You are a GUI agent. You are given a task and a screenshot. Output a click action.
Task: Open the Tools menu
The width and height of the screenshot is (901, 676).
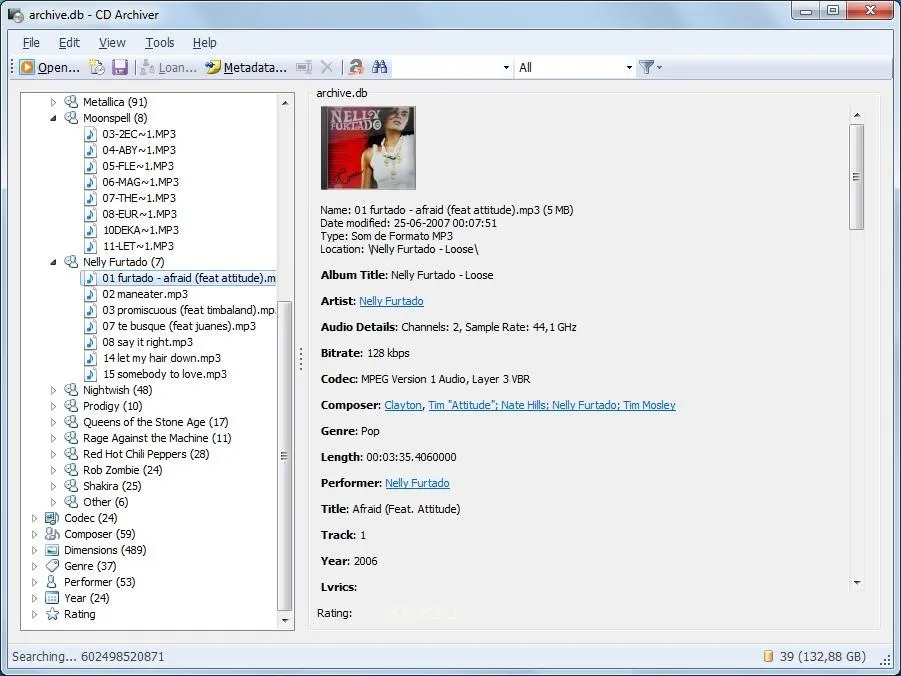(x=160, y=43)
